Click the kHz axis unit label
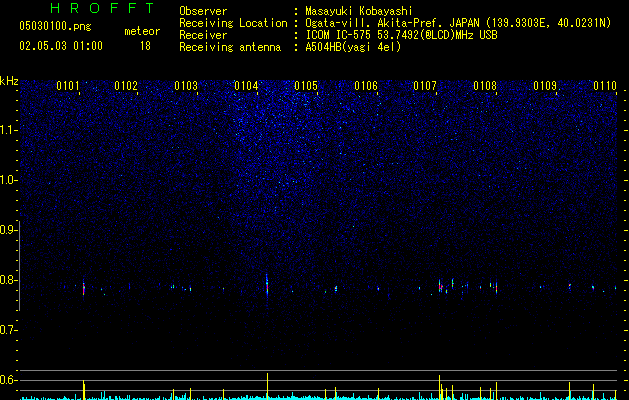 pyautogui.click(x=9, y=81)
